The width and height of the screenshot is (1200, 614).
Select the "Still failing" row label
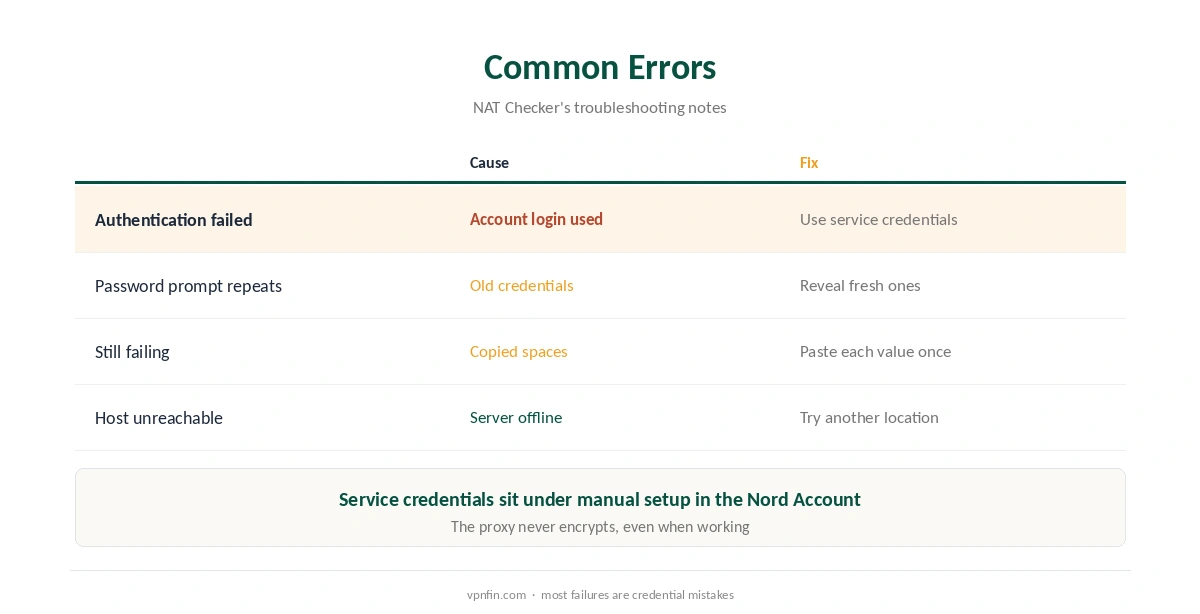tap(132, 352)
